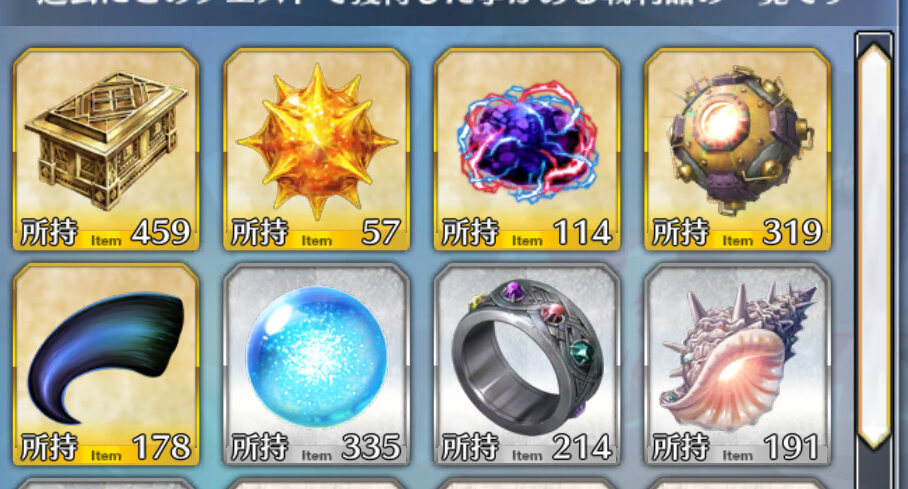Pick the dark blue curved claw item

(x=106, y=364)
